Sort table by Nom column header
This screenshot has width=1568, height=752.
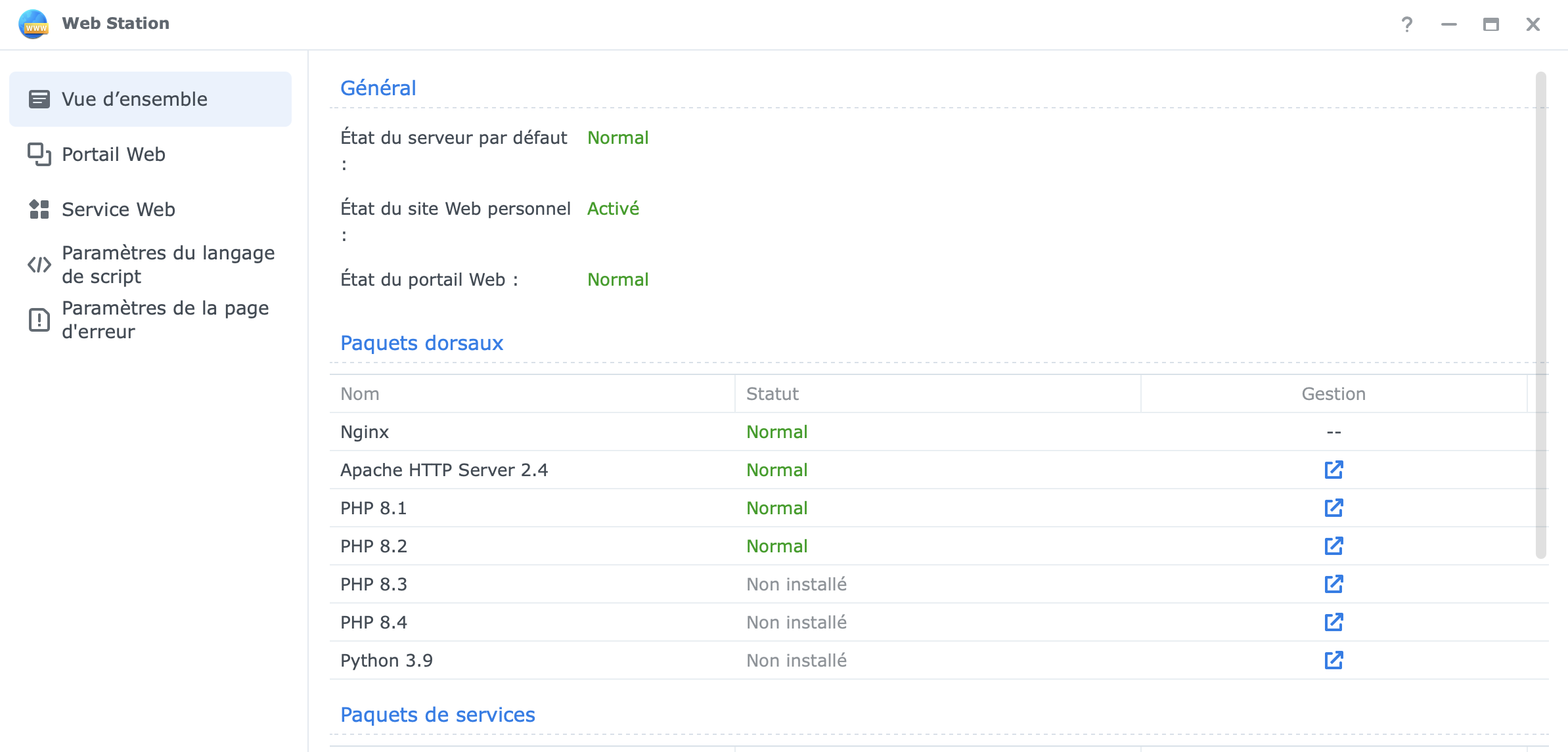[360, 394]
